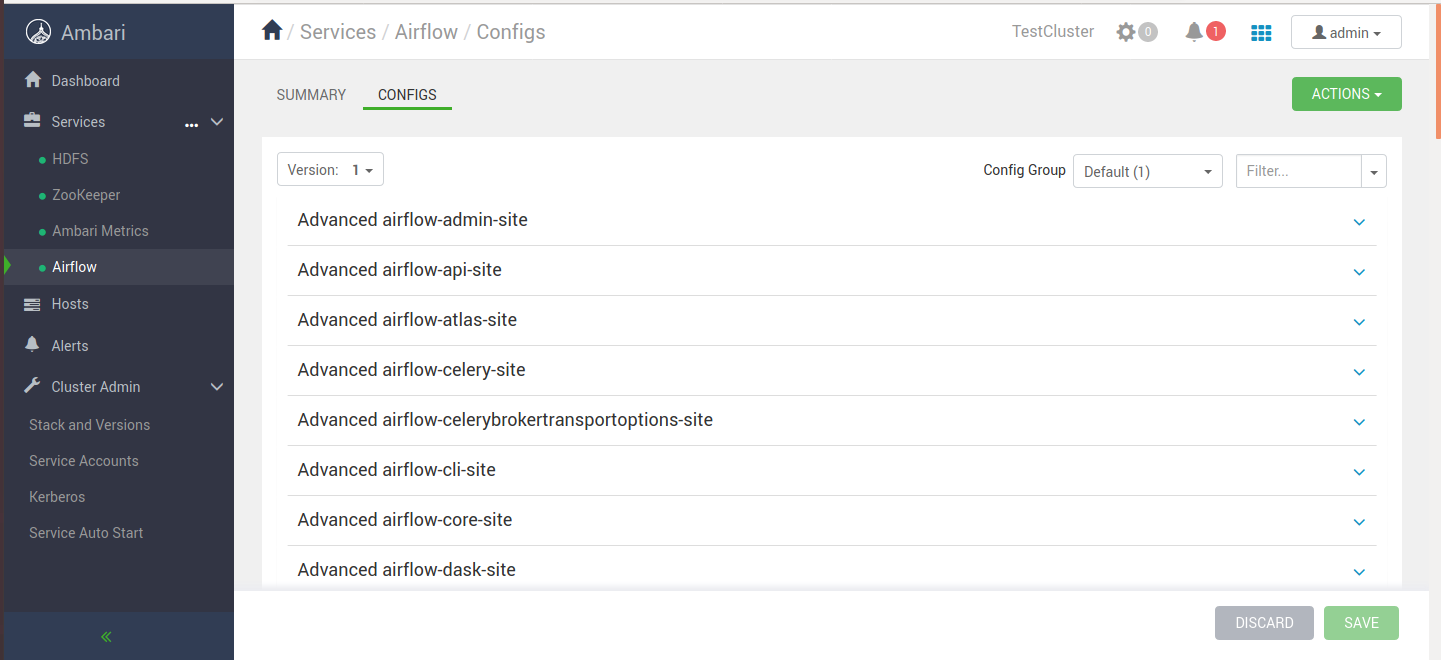Open the filter options caret
This screenshot has height=660, width=1441.
pos(1374,172)
